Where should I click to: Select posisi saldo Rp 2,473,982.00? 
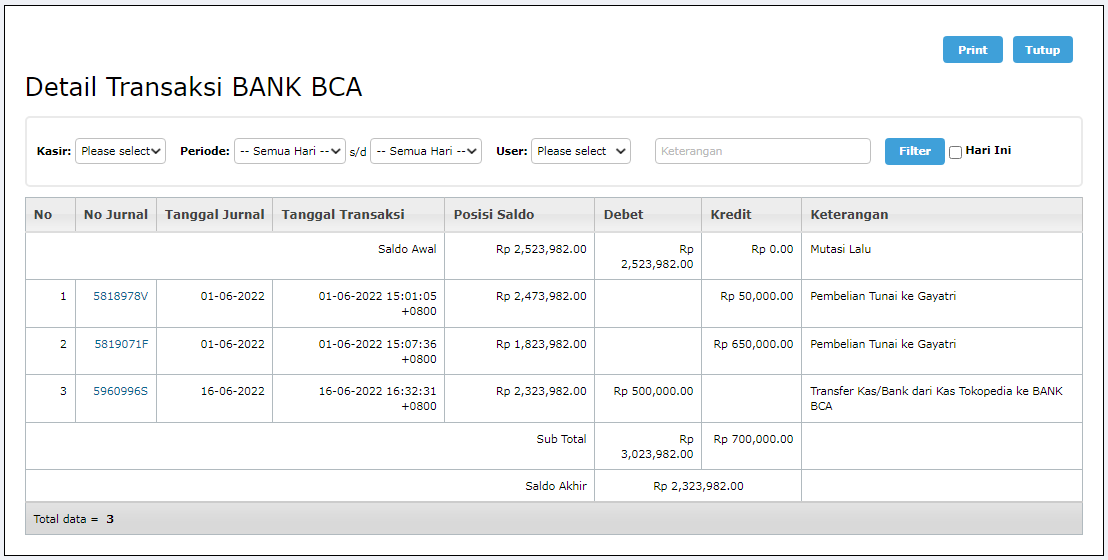(x=541, y=296)
